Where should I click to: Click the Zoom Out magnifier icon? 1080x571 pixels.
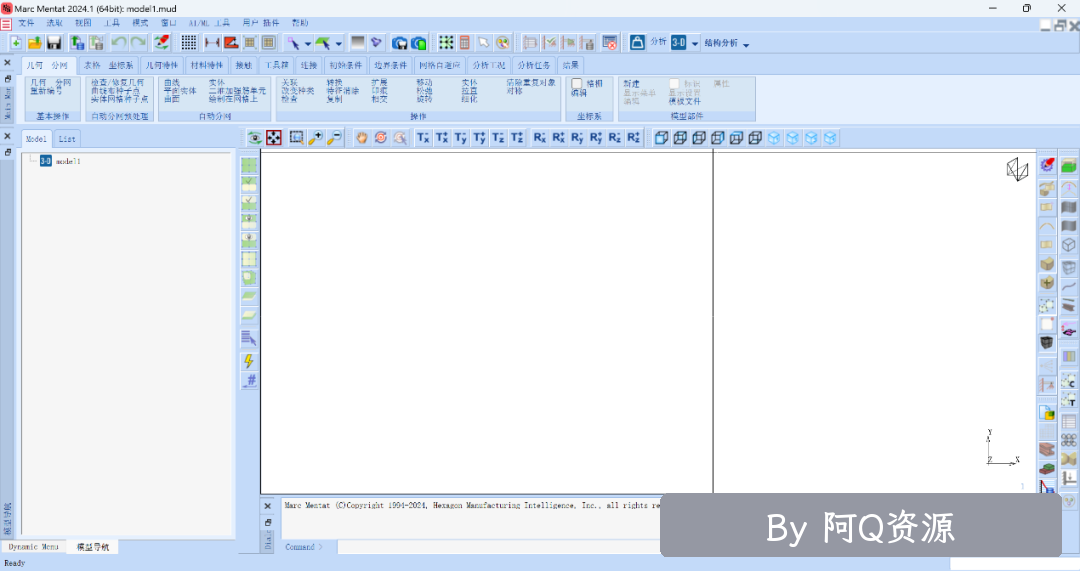tap(334, 138)
